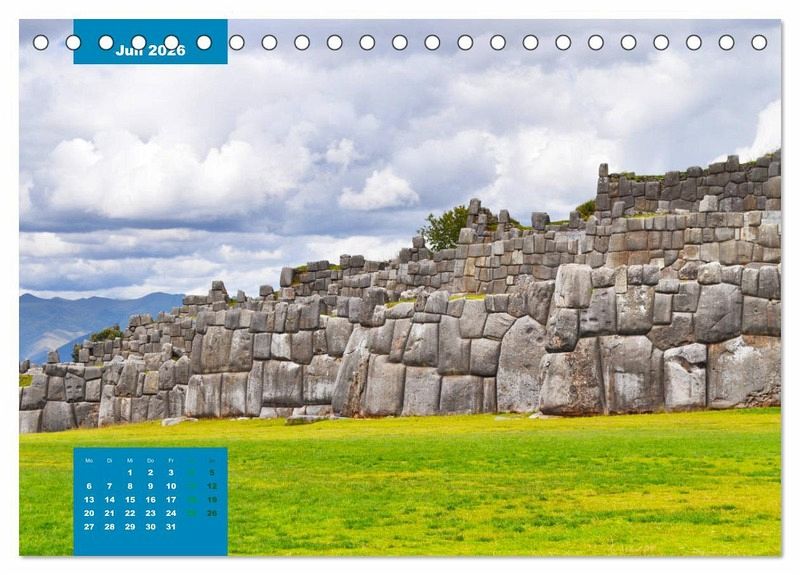Click date 7 in the calendar grid
Screen dimensions: 800x575
click(110, 486)
